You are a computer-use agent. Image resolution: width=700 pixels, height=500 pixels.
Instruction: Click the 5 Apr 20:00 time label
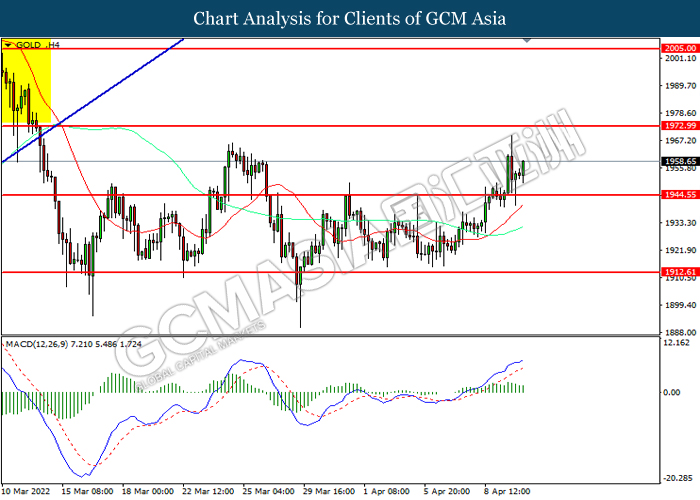[447, 491]
